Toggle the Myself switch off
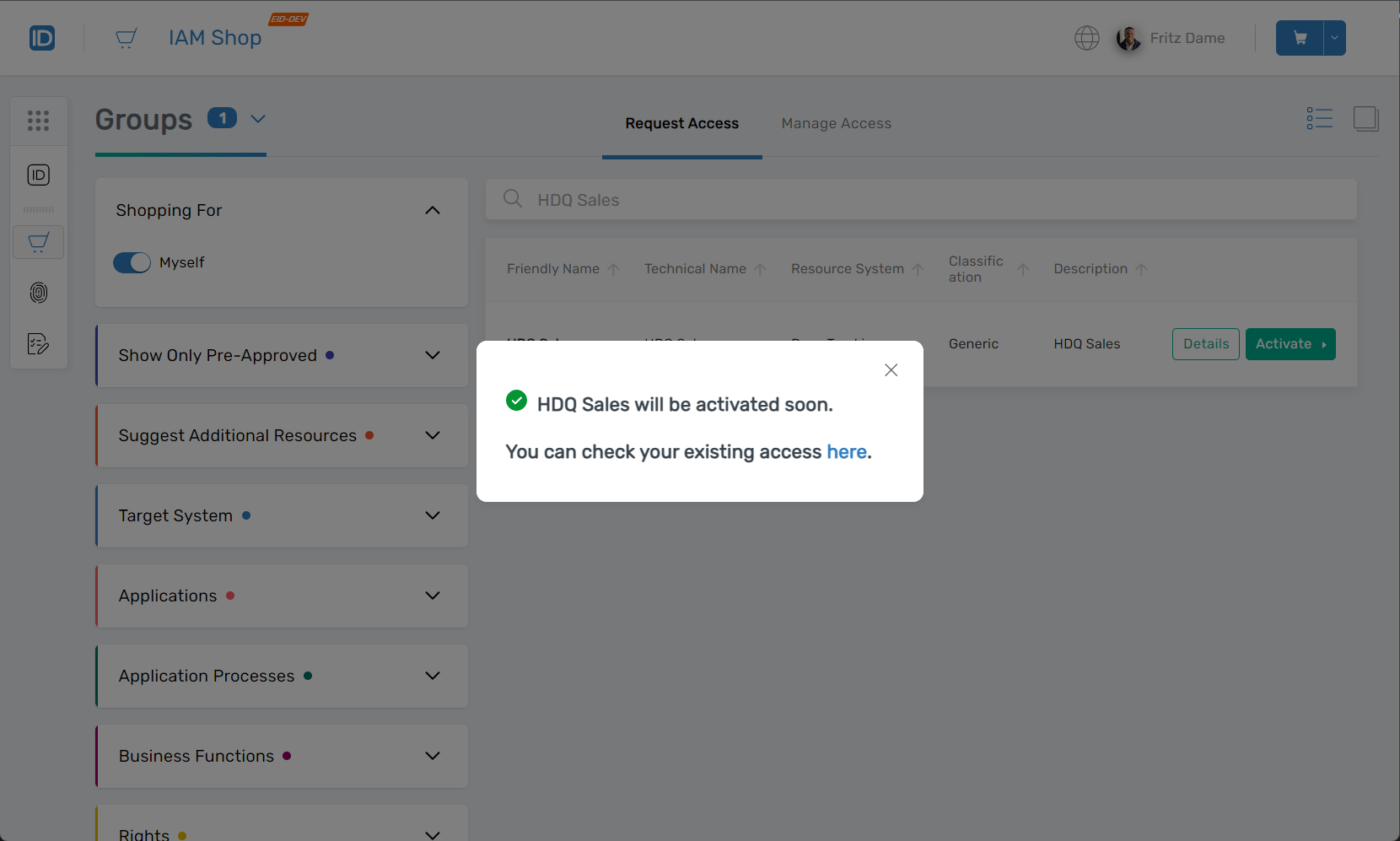The image size is (1400, 841). point(132,263)
